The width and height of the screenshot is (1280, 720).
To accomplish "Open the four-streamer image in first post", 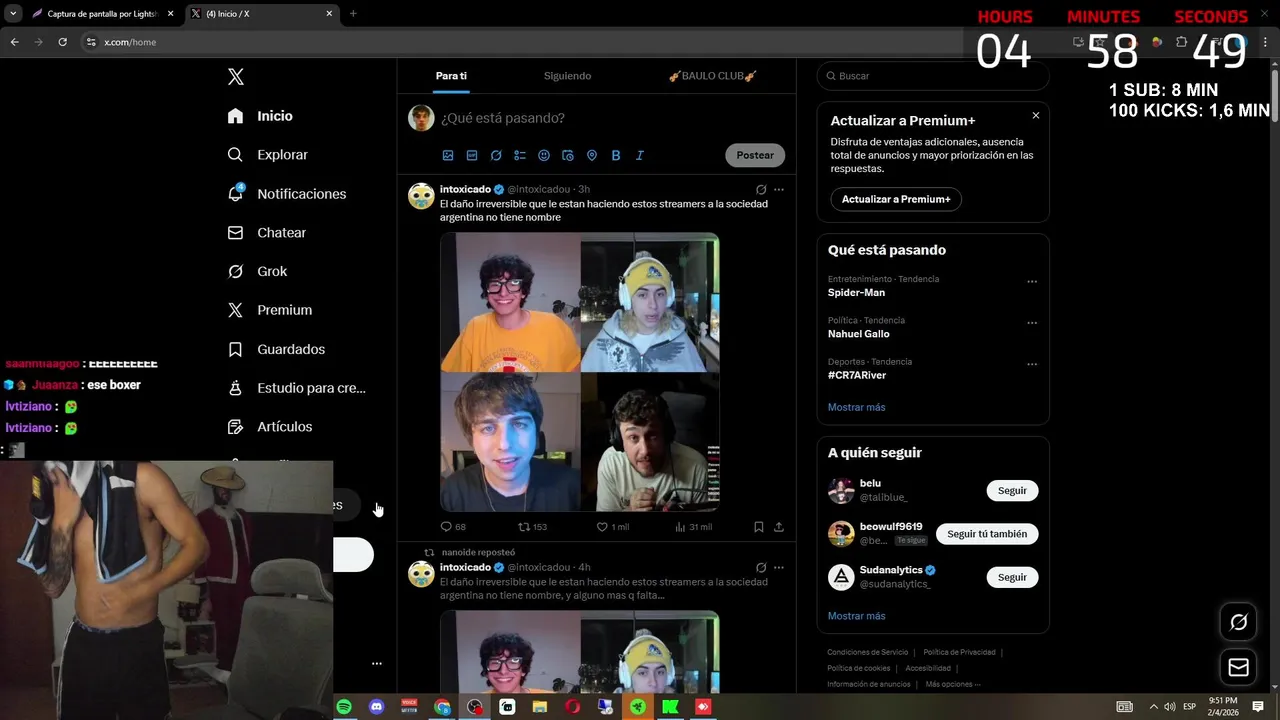I will coord(580,372).
